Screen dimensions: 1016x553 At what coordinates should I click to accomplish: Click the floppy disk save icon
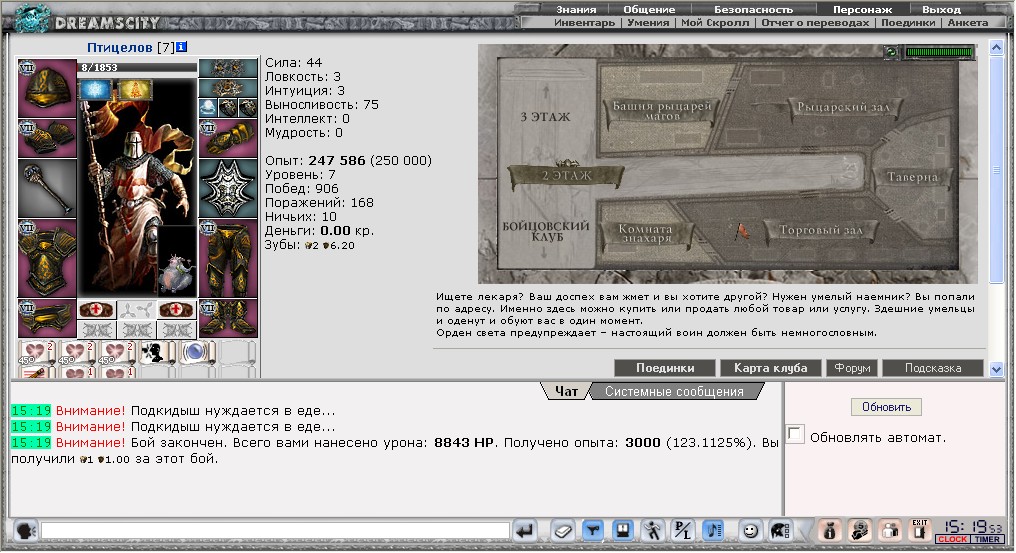point(623,531)
